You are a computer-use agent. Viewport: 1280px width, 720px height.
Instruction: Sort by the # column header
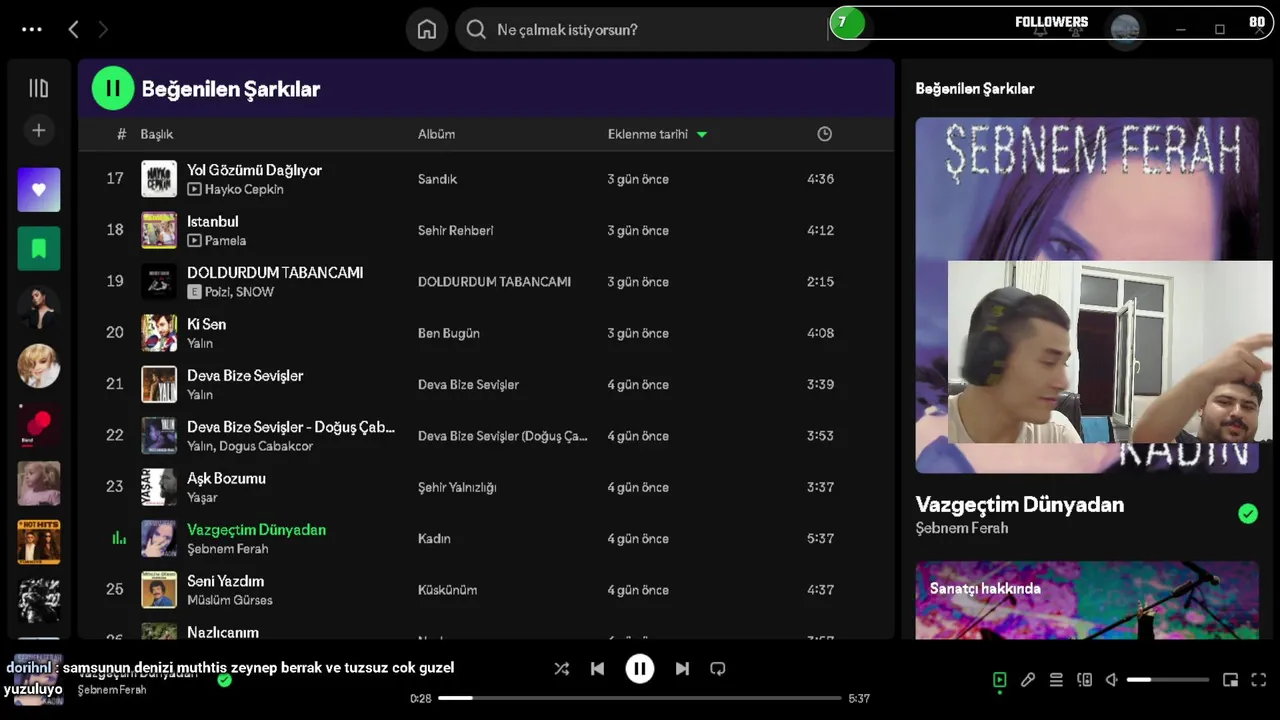tap(121, 134)
